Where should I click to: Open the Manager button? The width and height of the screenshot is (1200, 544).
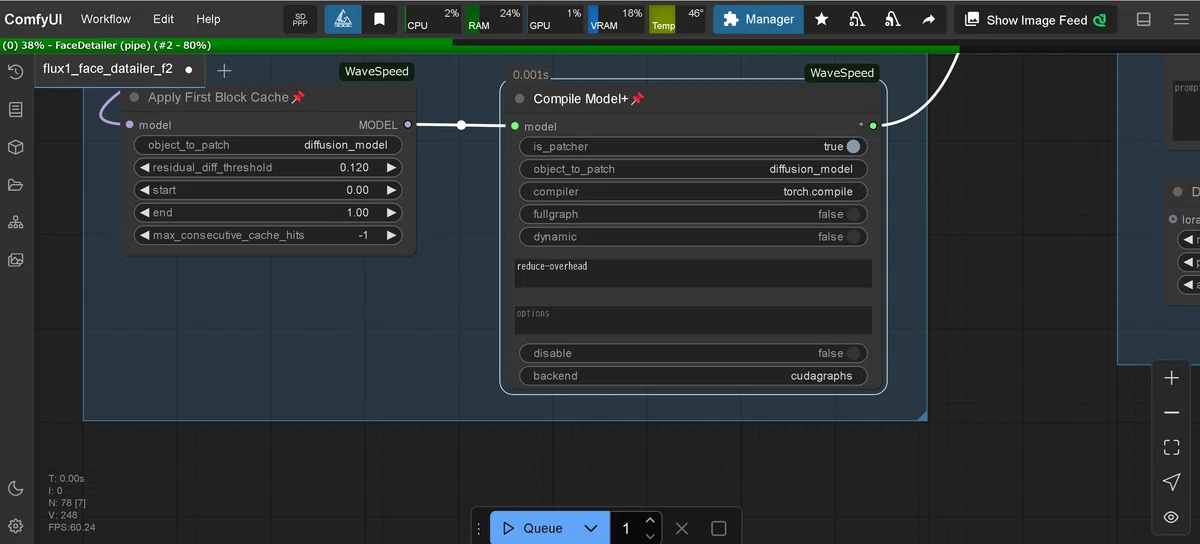click(x=758, y=19)
